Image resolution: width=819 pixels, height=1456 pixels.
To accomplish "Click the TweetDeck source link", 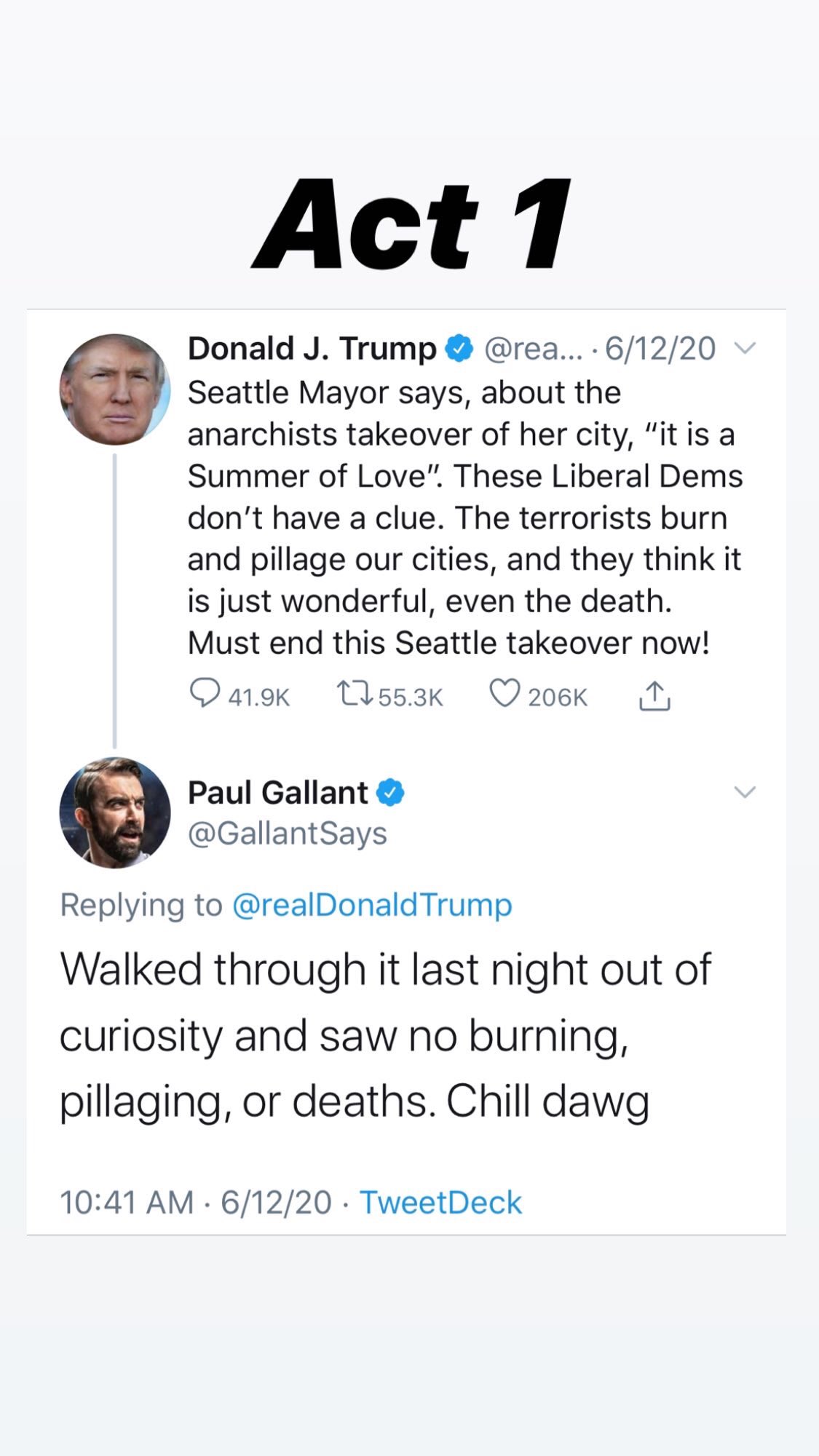I will [x=440, y=1203].
